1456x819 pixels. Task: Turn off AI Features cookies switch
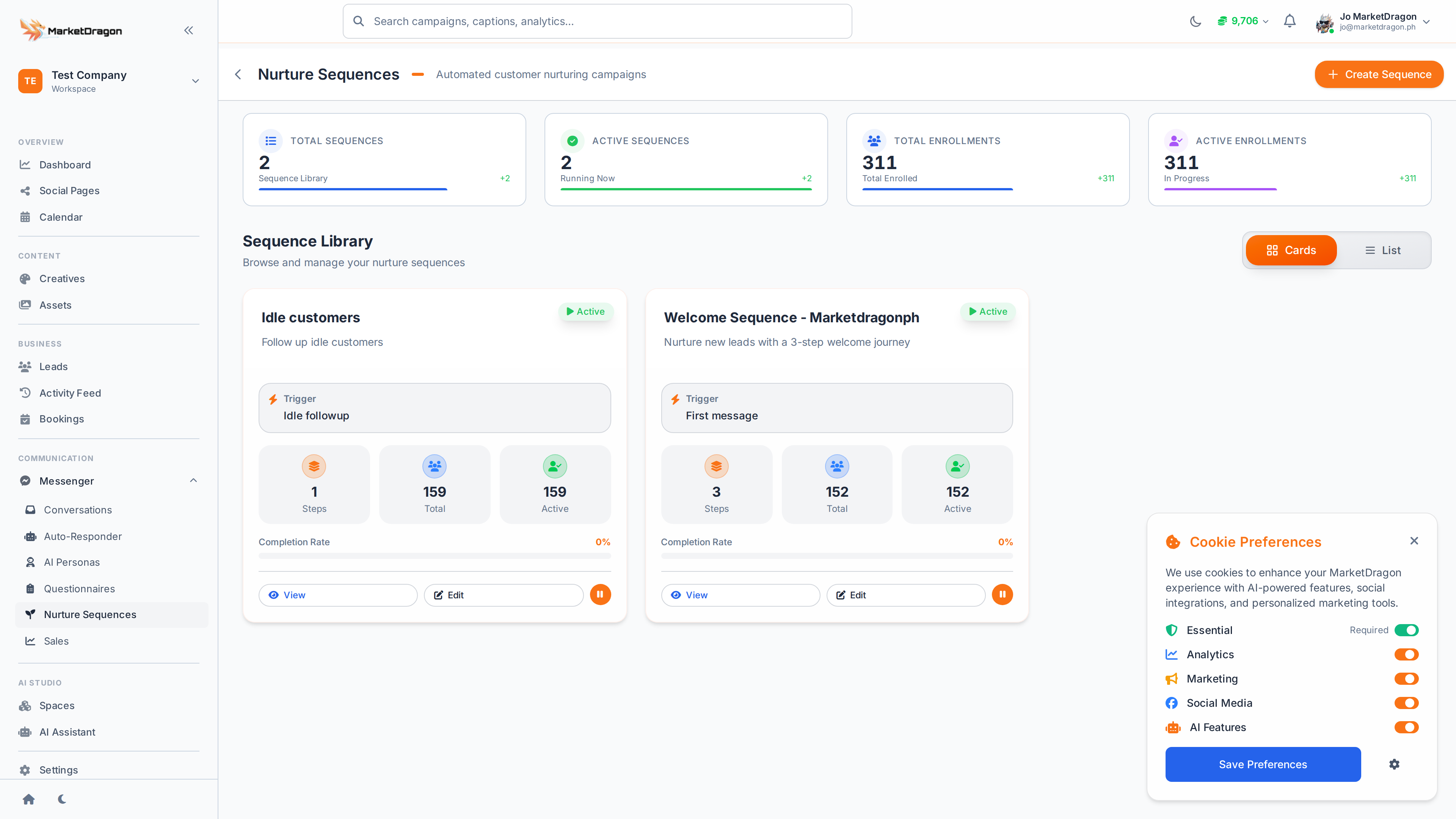[x=1407, y=728]
